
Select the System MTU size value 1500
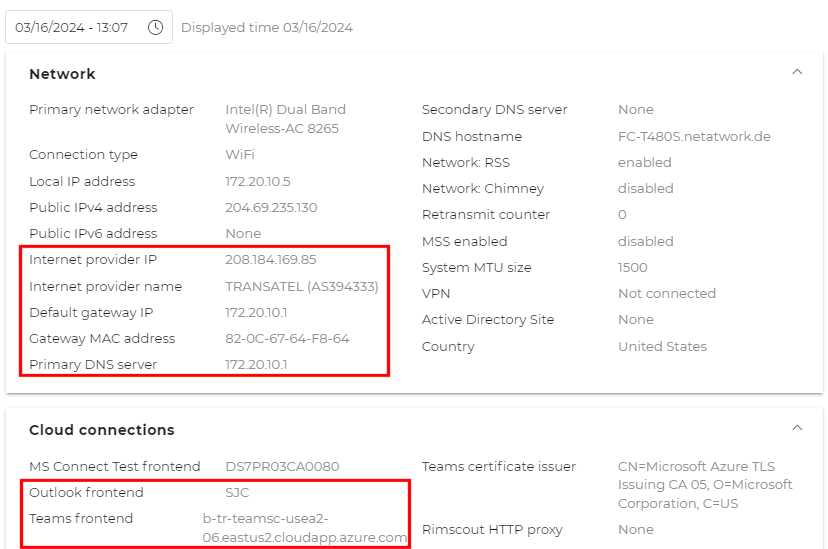tap(632, 268)
